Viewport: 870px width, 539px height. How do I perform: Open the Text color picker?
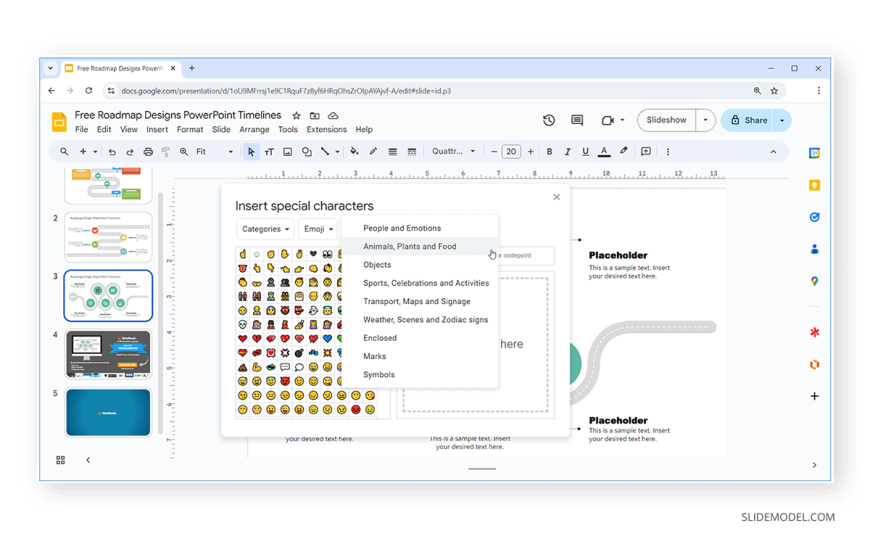tap(604, 152)
